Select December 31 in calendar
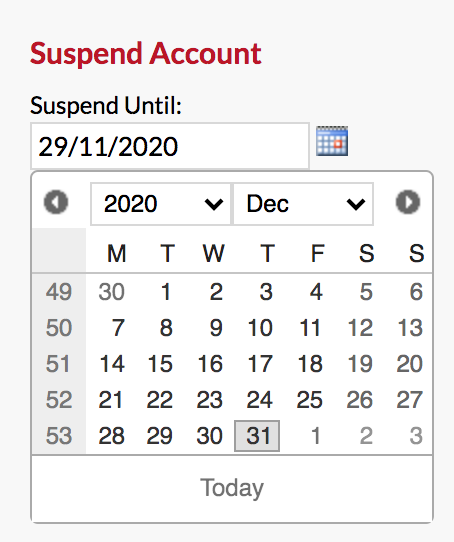454x542 pixels. 257,436
